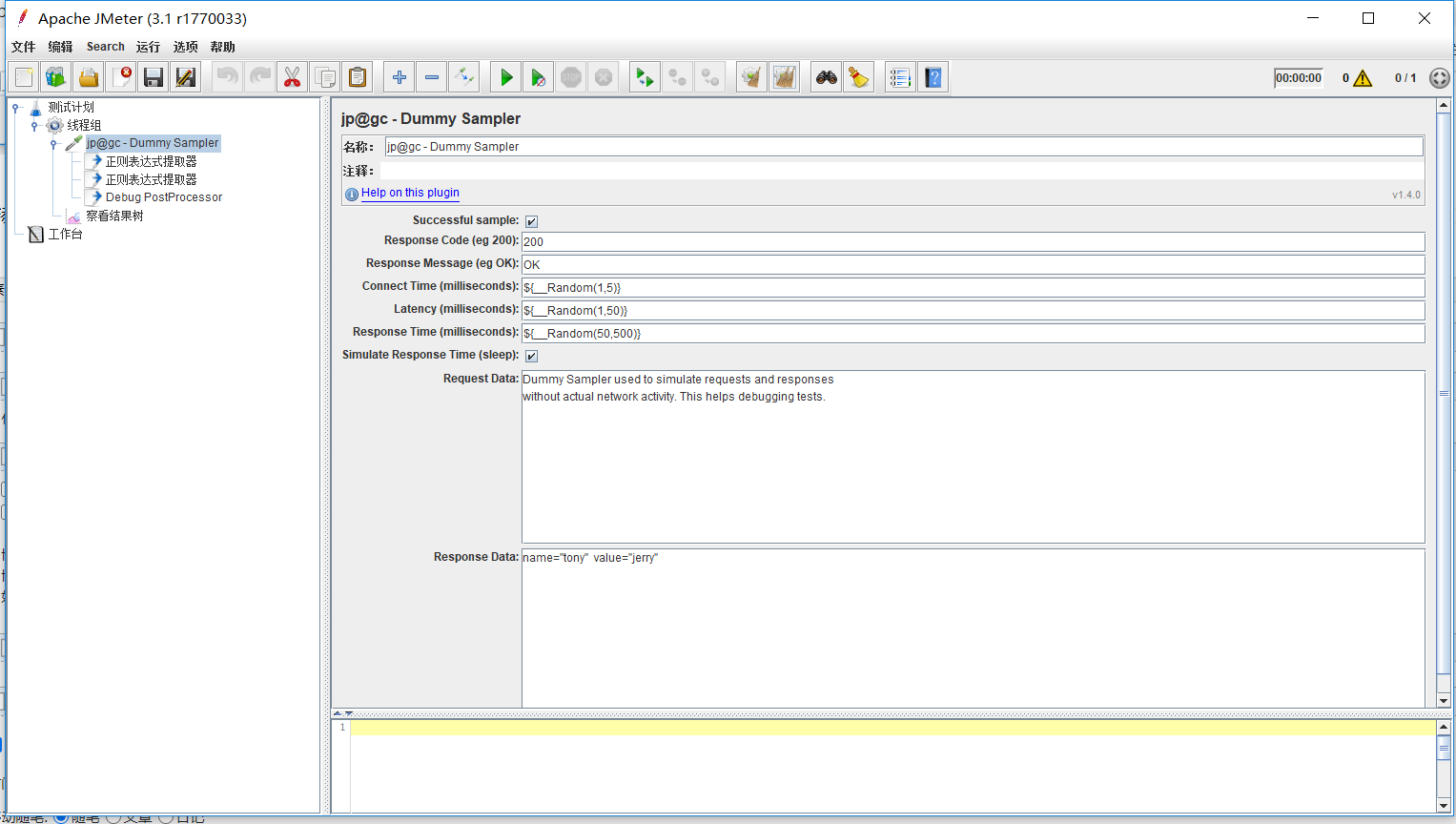This screenshot has width=1456, height=824.
Task: Copy the selected element via toolbar
Action: click(x=324, y=77)
